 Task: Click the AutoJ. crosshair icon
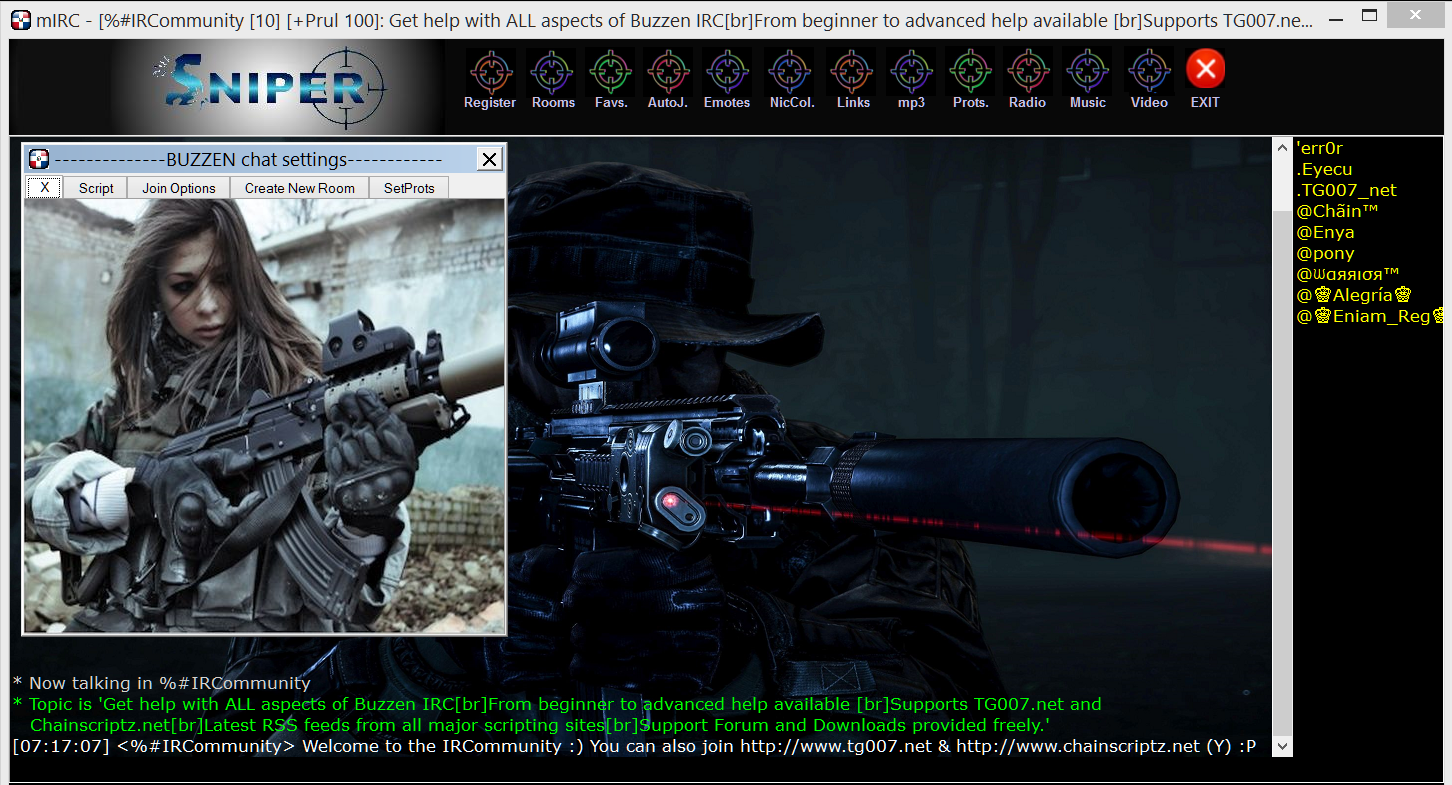coord(668,73)
